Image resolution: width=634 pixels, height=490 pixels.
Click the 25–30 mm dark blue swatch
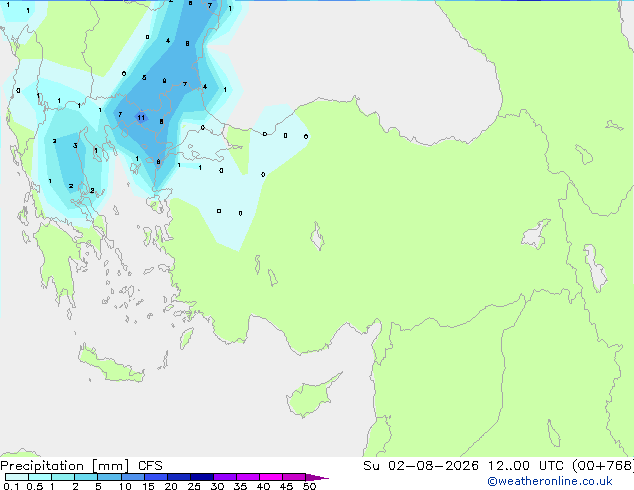(202, 477)
